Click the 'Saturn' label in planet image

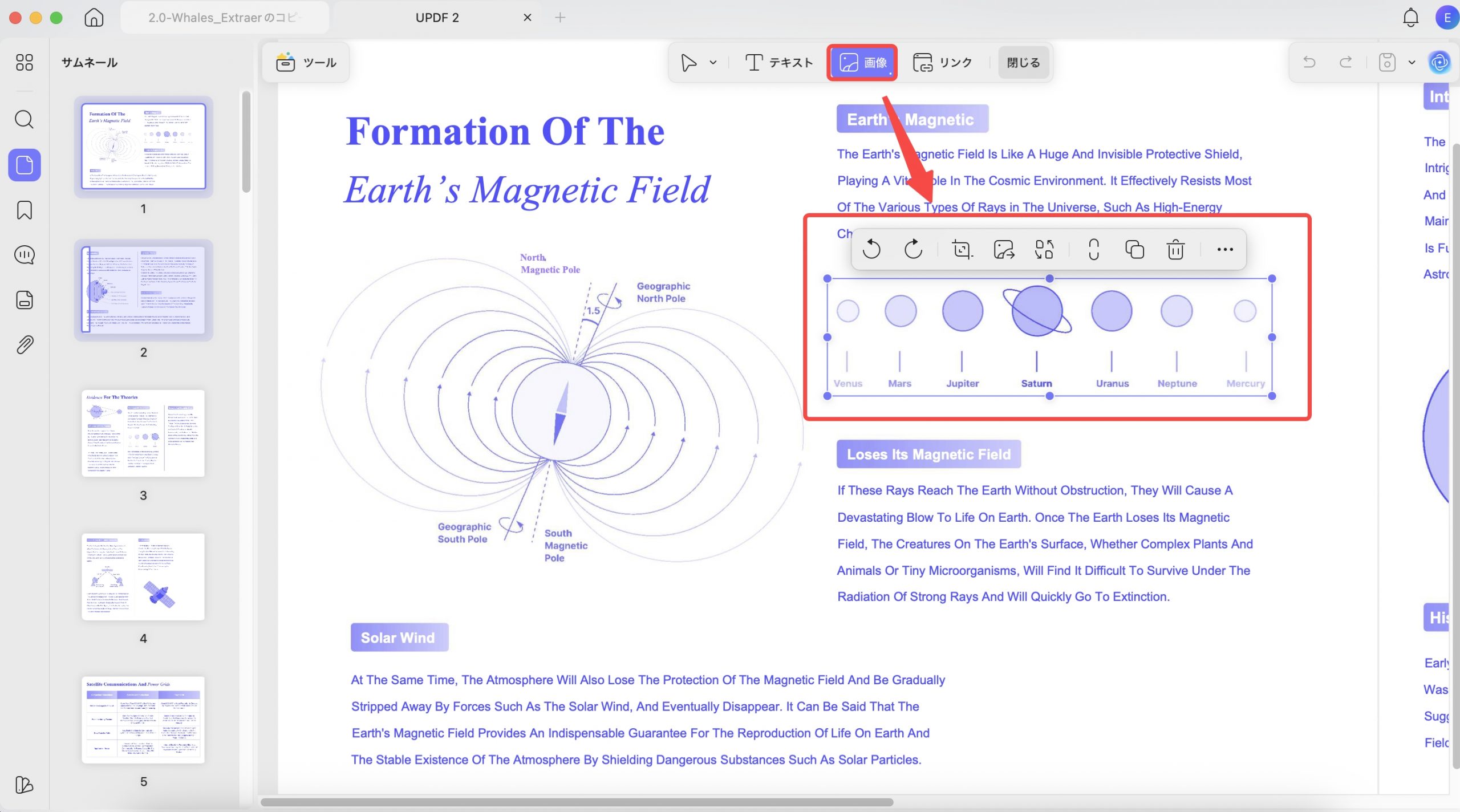pos(1036,384)
